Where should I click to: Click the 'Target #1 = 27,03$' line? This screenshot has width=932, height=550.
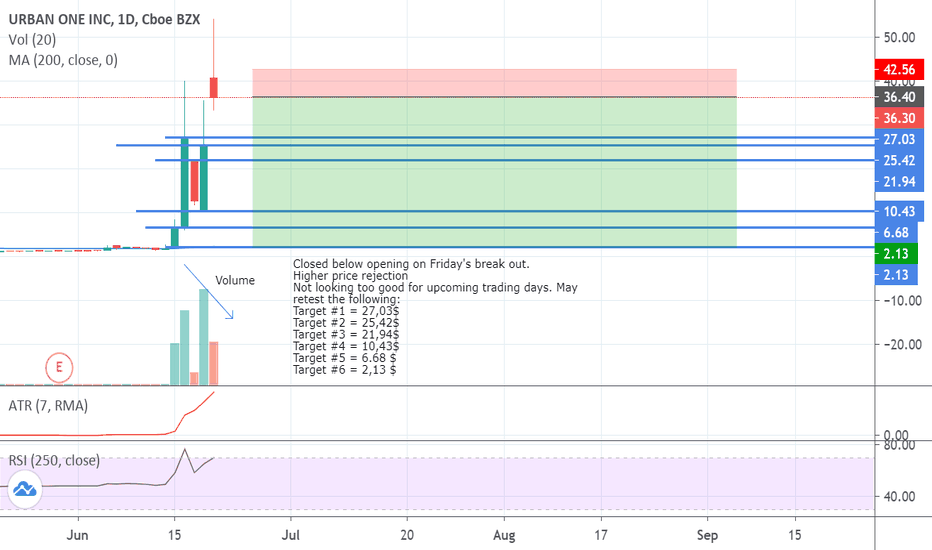[346, 311]
